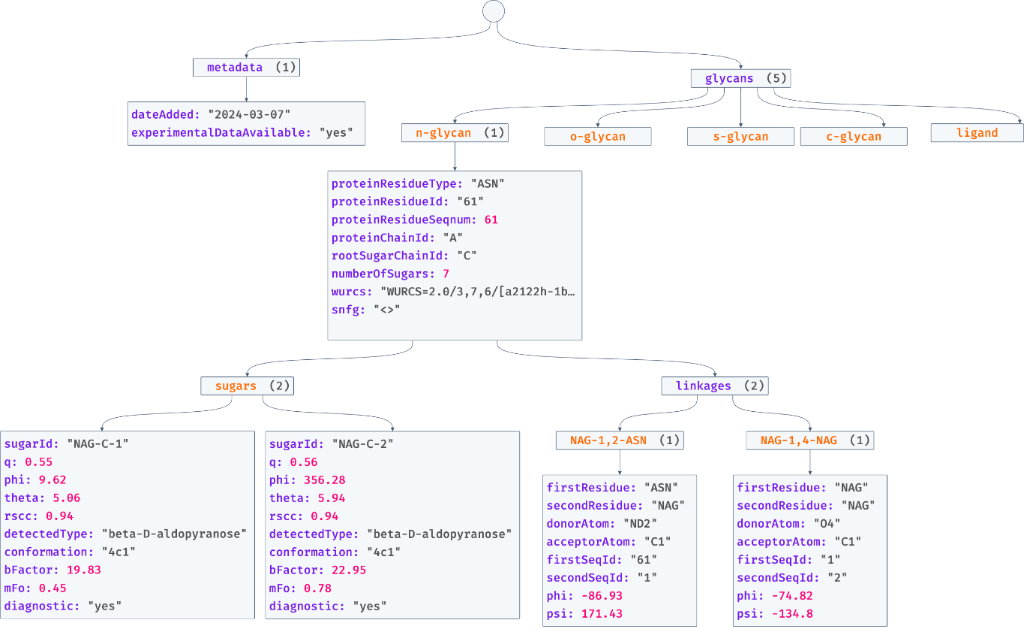
Task: Click the dateAdded "2024-03-07" entry
Action: click(x=212, y=115)
